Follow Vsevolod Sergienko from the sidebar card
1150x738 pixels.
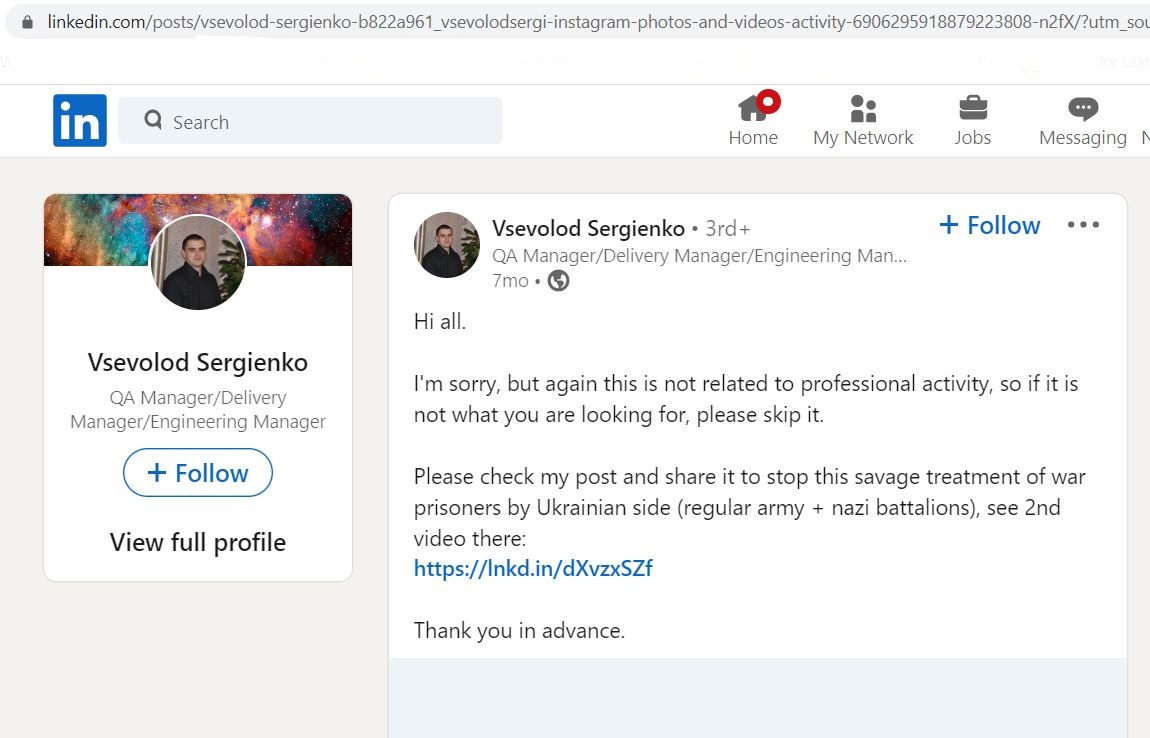pos(198,472)
